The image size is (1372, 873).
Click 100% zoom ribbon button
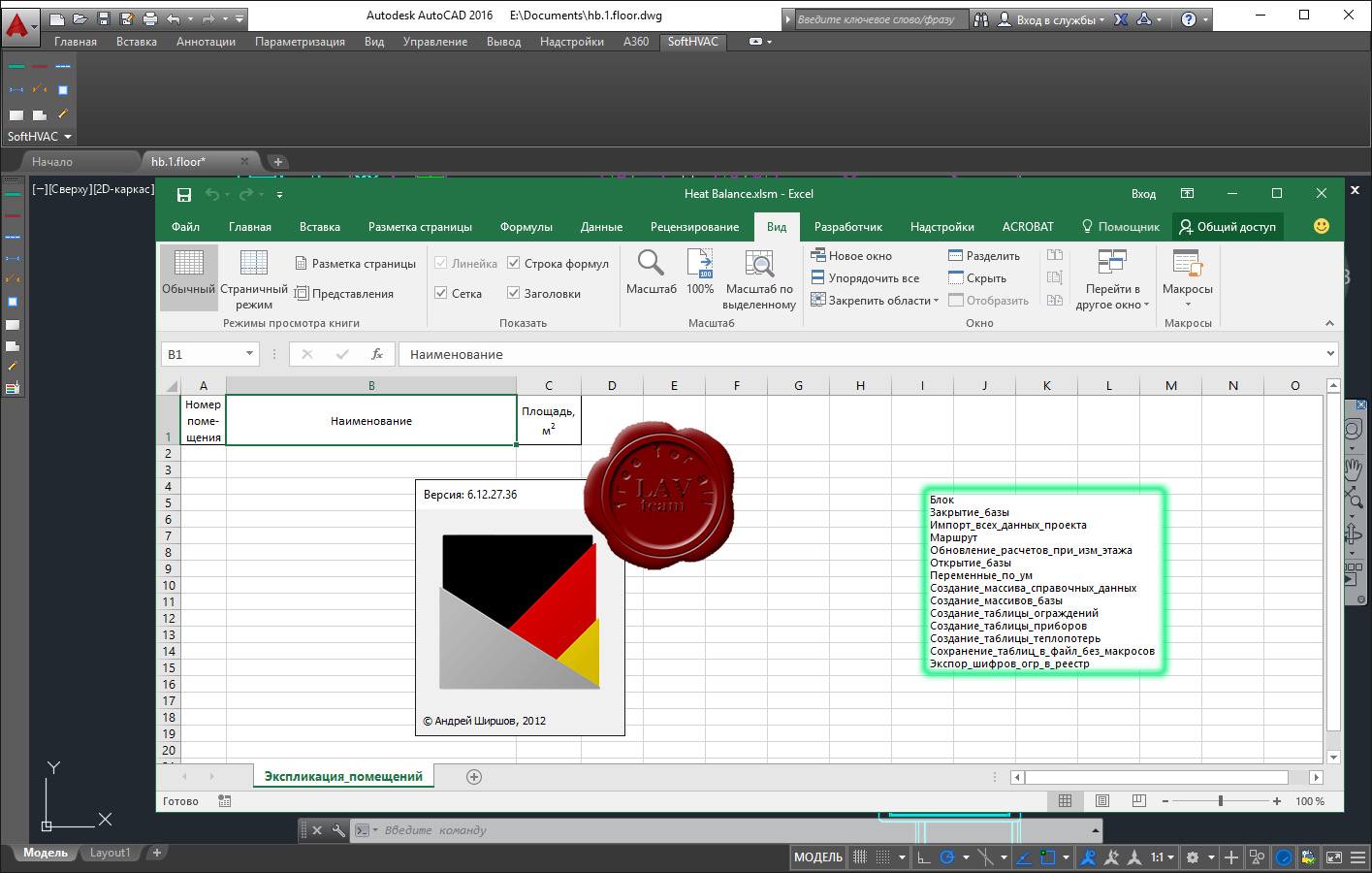(x=700, y=271)
